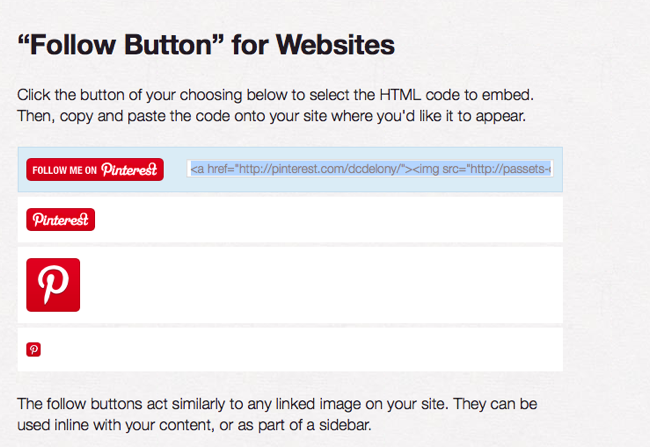Click the "FOLLOW ME ON" text in red button

pos(64,170)
